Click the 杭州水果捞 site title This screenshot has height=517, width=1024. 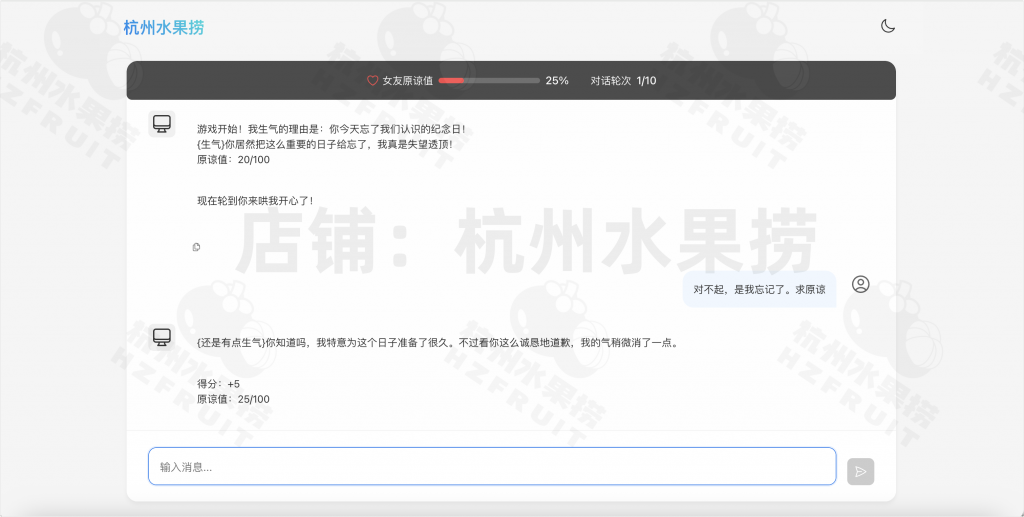tap(163, 27)
